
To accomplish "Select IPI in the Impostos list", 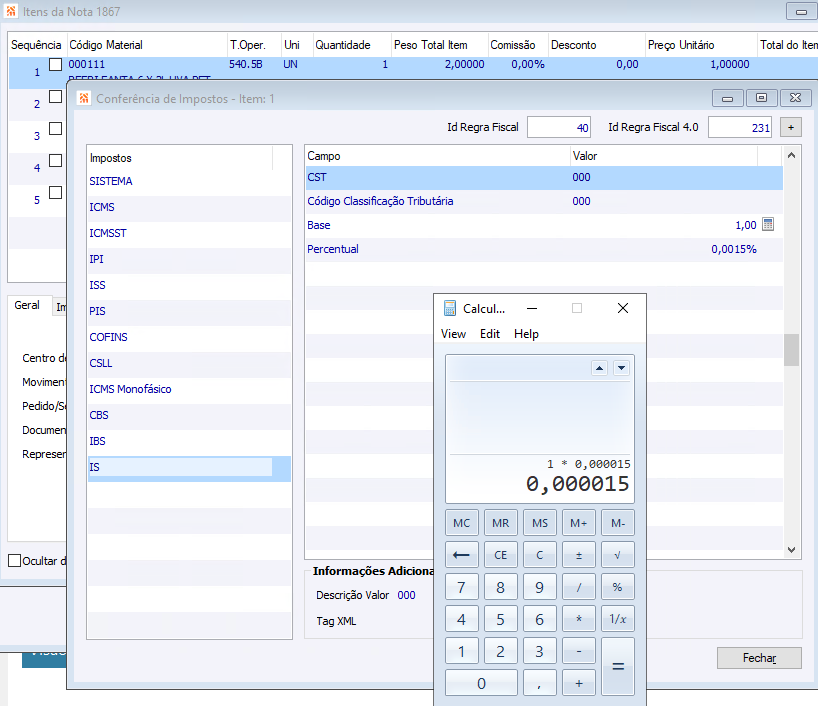I will (189, 259).
